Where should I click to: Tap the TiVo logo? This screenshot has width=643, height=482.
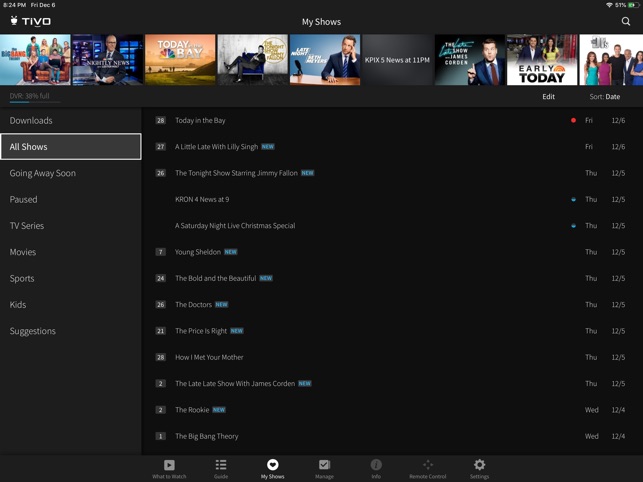(30, 21)
